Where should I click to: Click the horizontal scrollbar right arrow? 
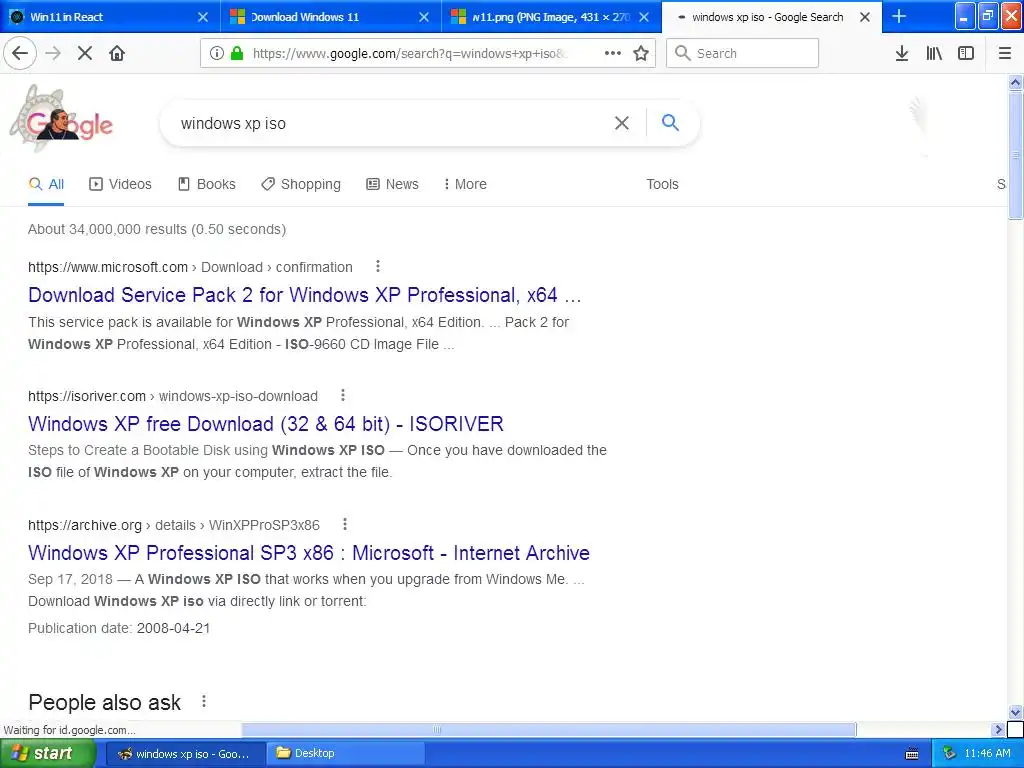coord(998,729)
